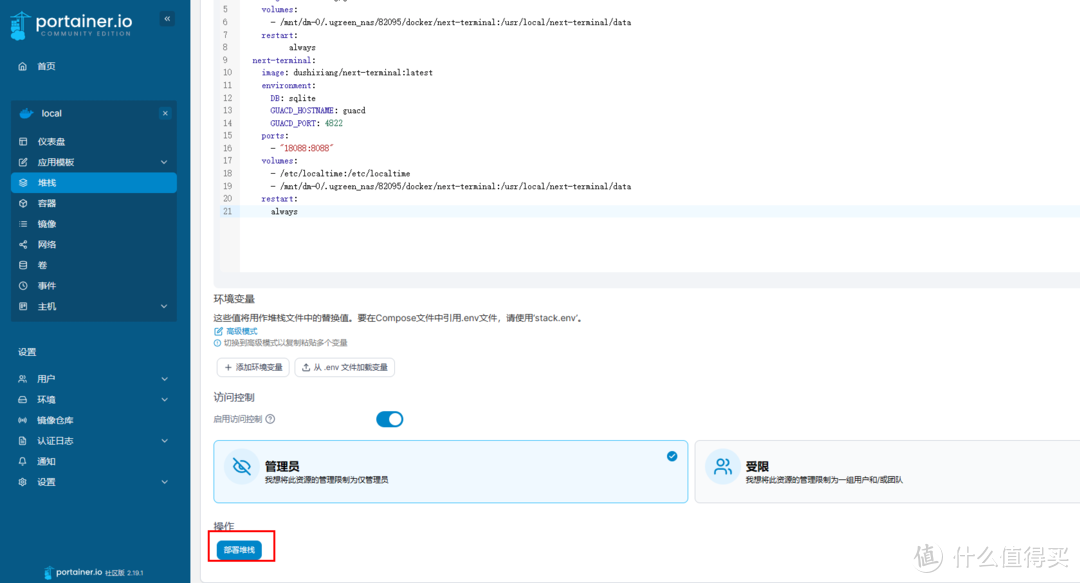Click the 访问控制 section heading

pyautogui.click(x=234, y=398)
